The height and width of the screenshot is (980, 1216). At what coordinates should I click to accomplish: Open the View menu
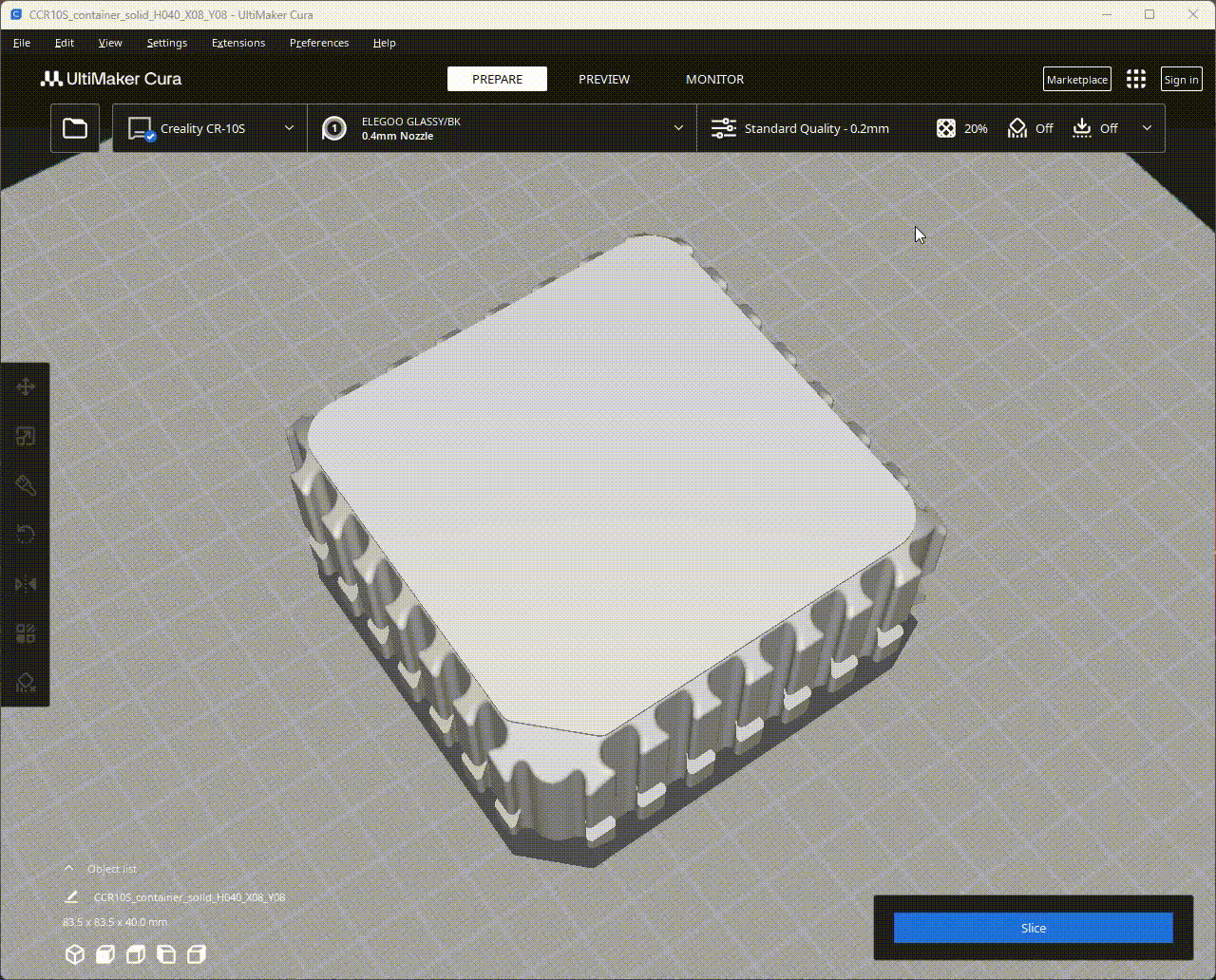click(110, 43)
